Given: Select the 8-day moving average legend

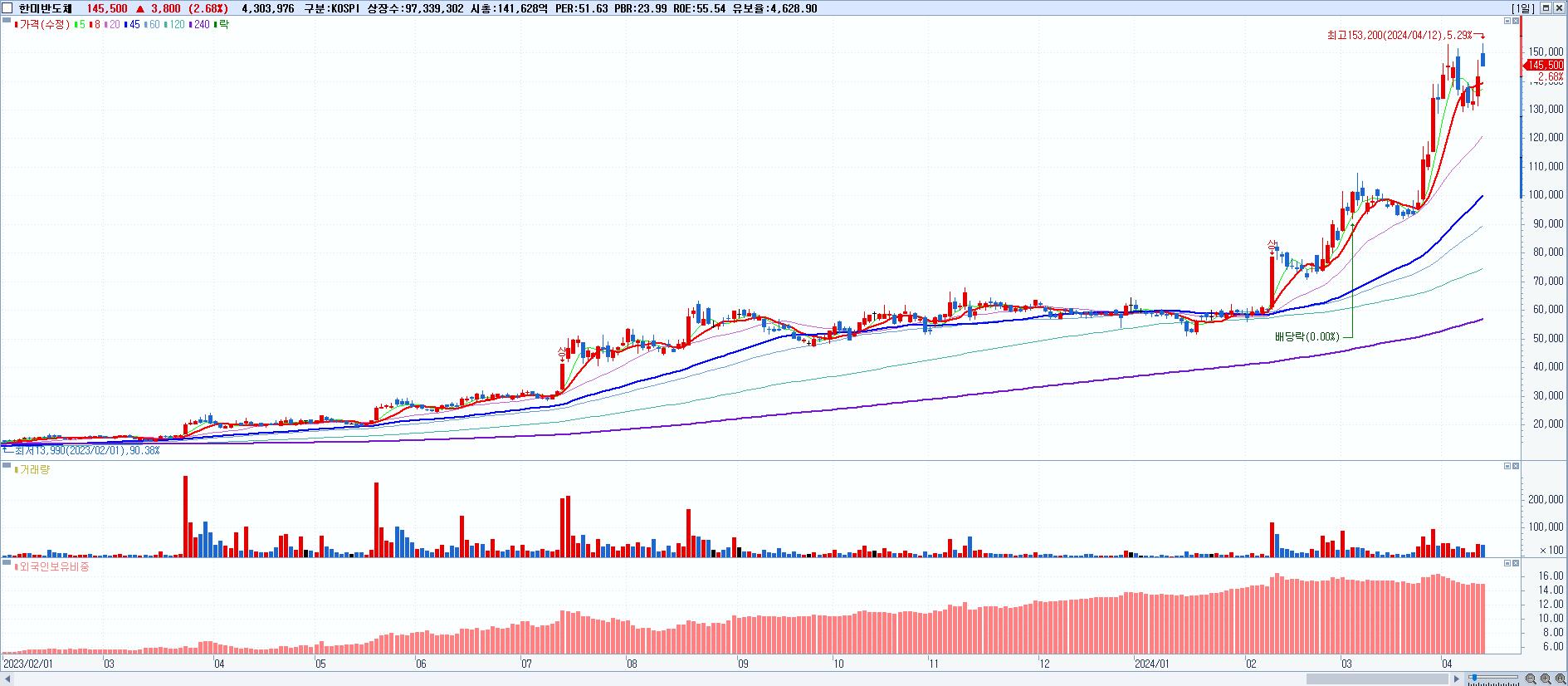Looking at the screenshot, I should click(95, 25).
